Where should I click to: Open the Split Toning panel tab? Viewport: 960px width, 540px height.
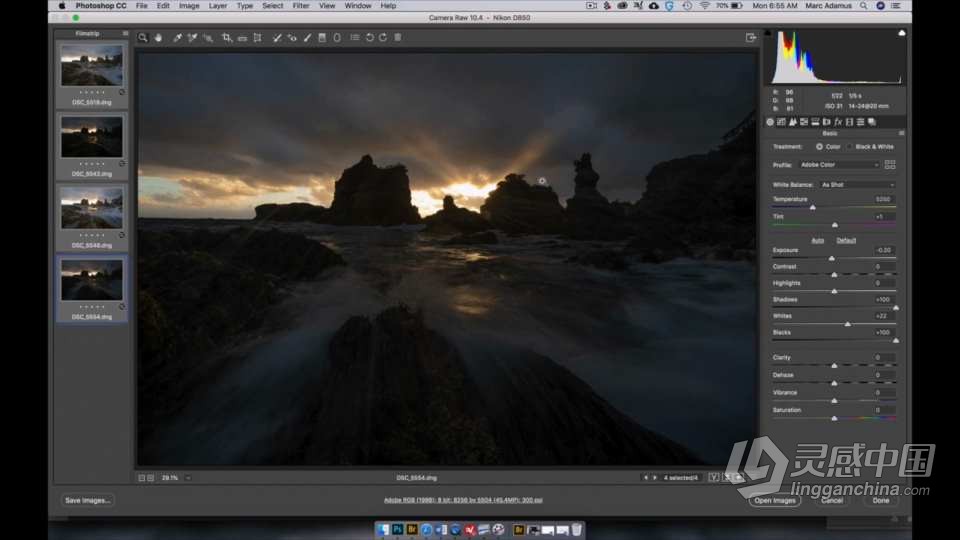coord(816,122)
